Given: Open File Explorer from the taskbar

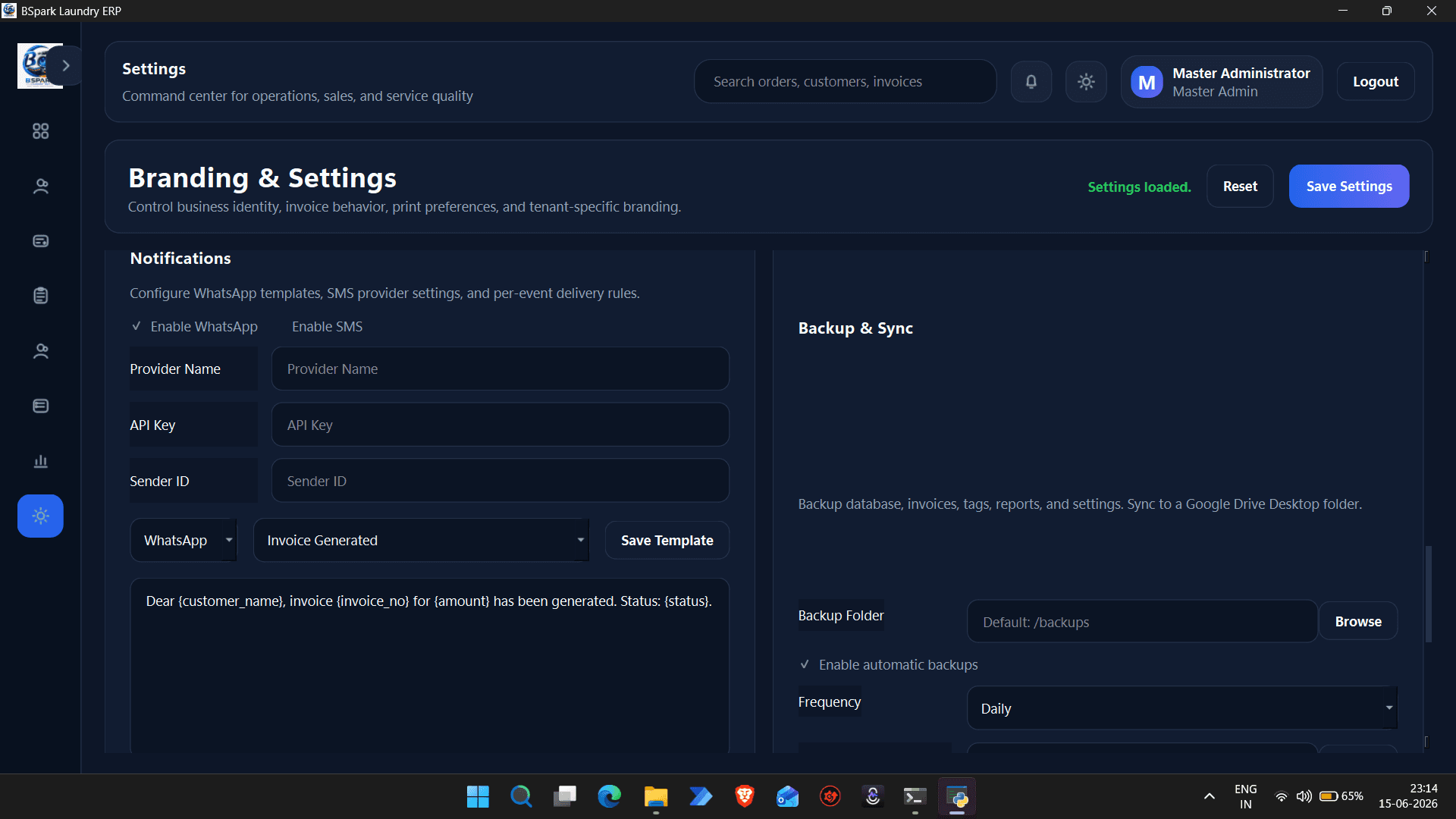Looking at the screenshot, I should 655,797.
